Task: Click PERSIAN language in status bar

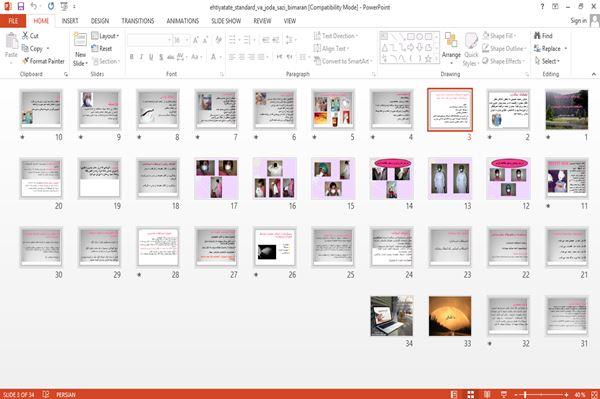Action: pyautogui.click(x=66, y=394)
